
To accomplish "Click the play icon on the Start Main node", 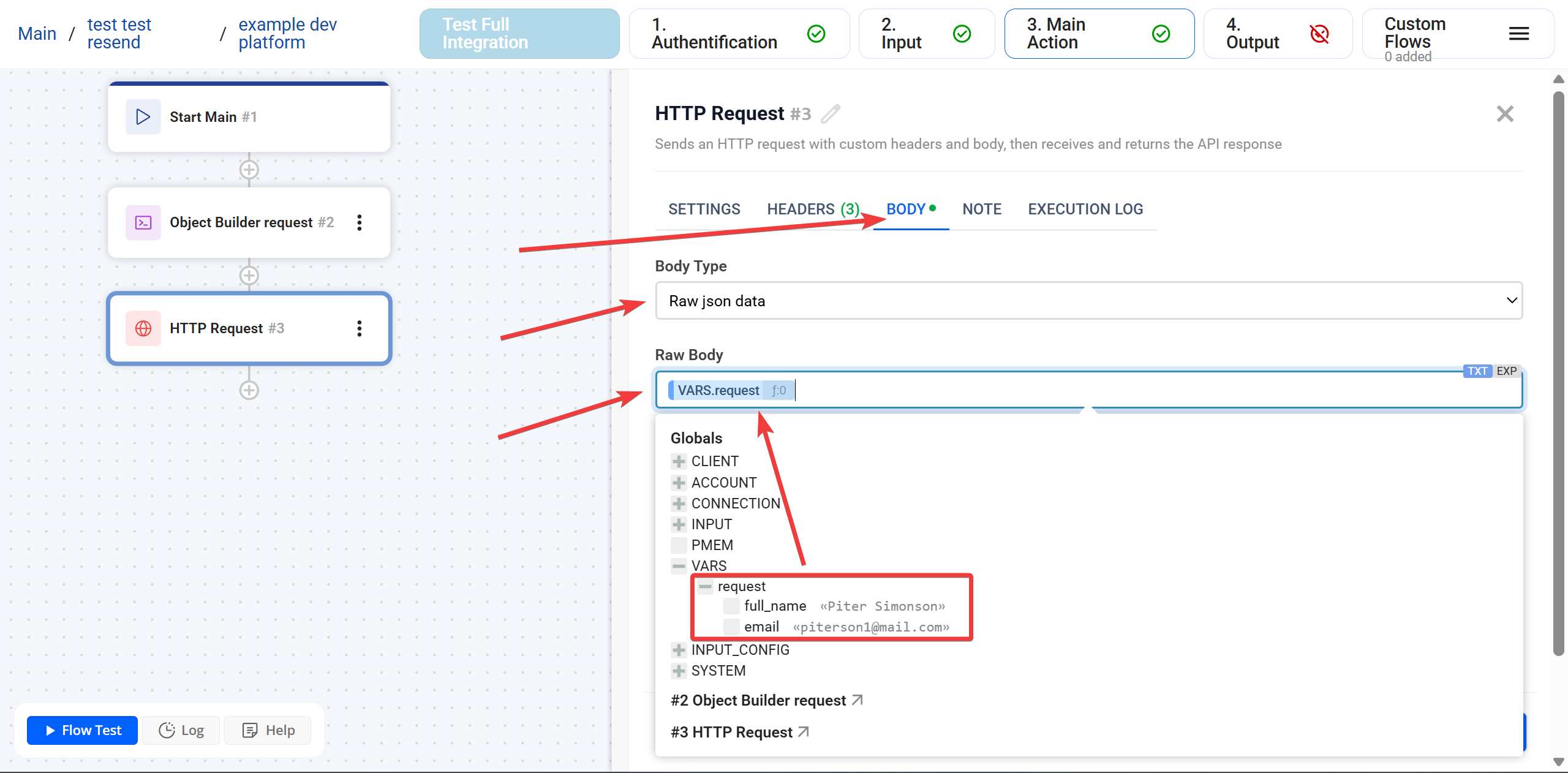I will [x=142, y=116].
